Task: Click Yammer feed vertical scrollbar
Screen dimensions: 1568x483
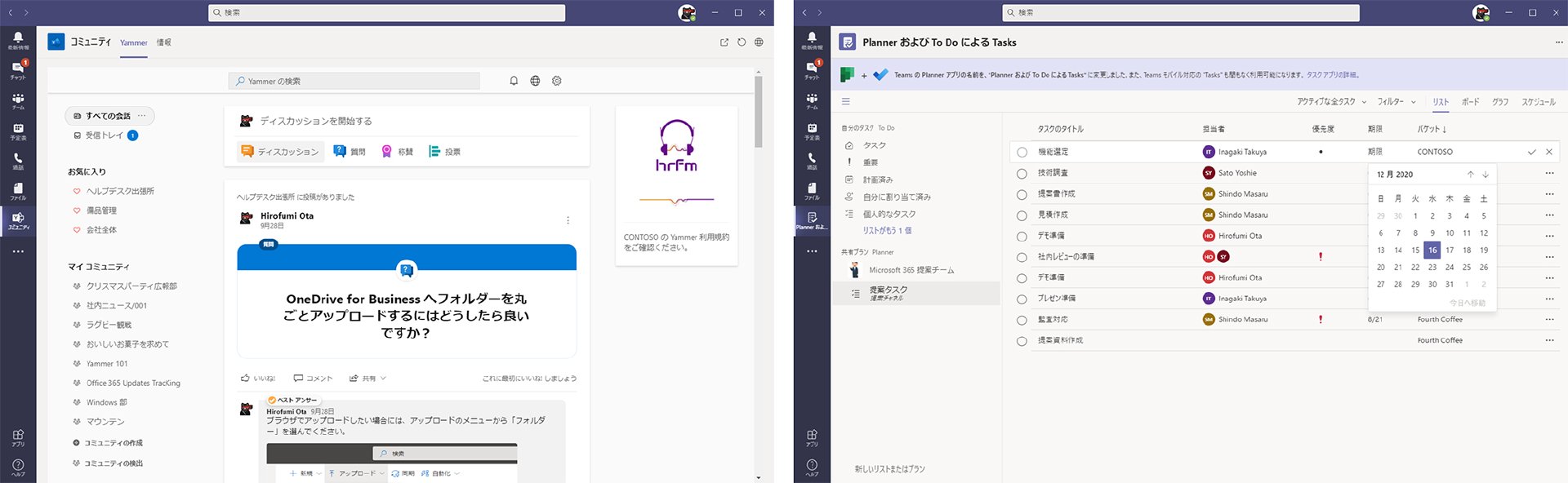Action: click(759, 112)
